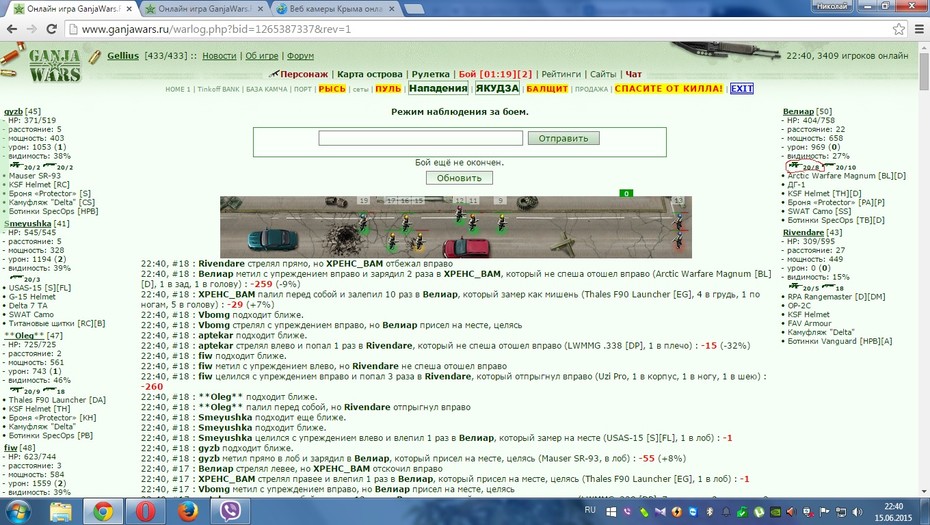The width and height of the screenshot is (930, 525).
Task: Click the БАЛЩИТ shortcut
Action: click(x=547, y=89)
